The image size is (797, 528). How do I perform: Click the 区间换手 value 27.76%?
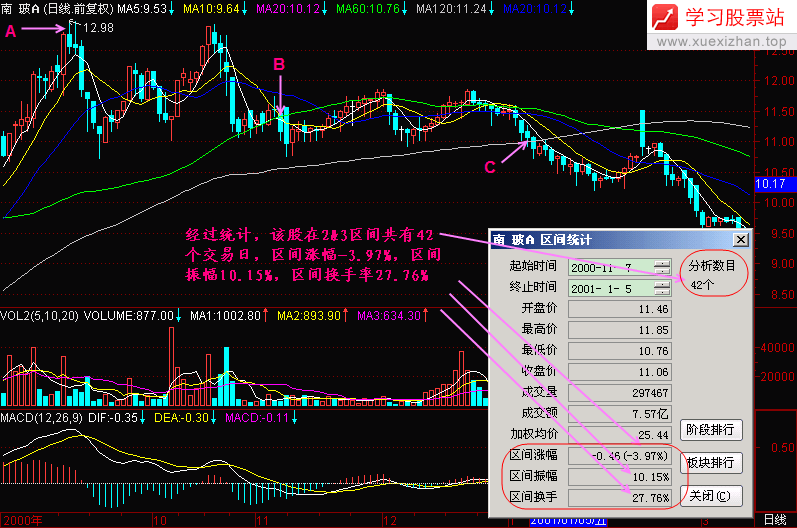(x=620, y=498)
